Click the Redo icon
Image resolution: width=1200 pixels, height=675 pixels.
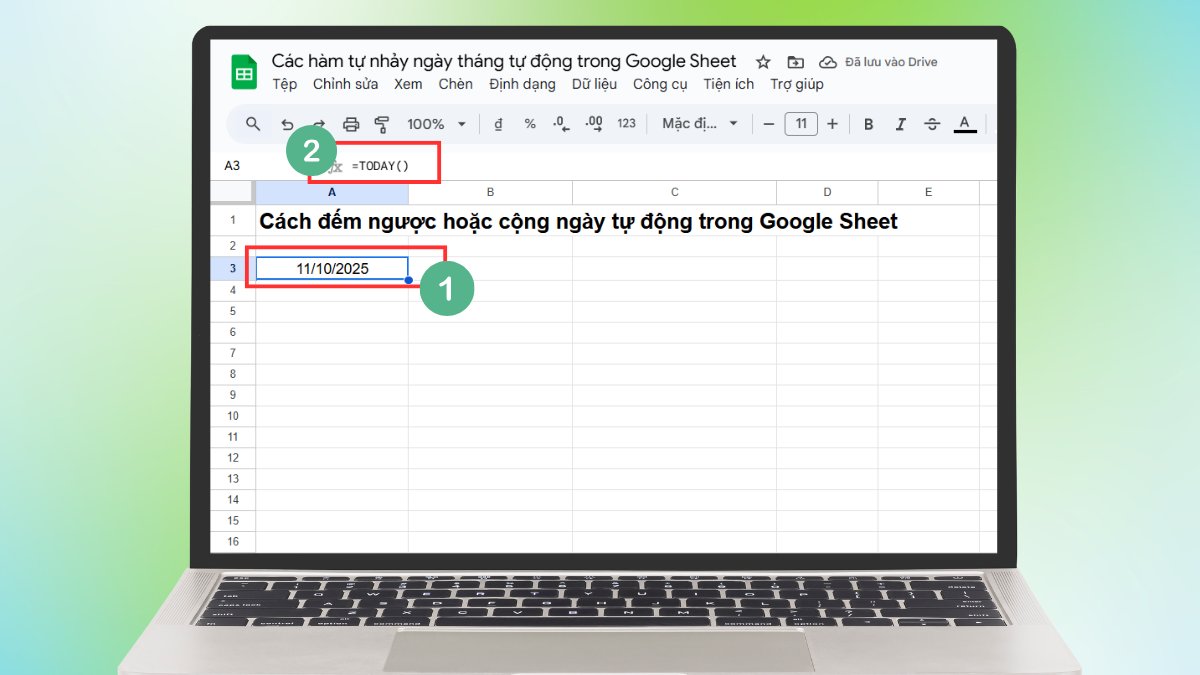click(x=318, y=123)
